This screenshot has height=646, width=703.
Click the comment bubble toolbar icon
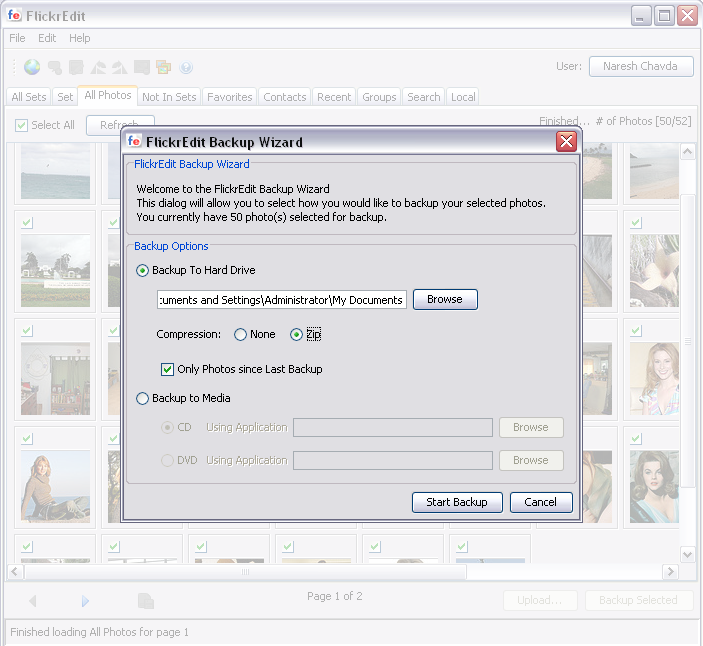tap(55, 68)
